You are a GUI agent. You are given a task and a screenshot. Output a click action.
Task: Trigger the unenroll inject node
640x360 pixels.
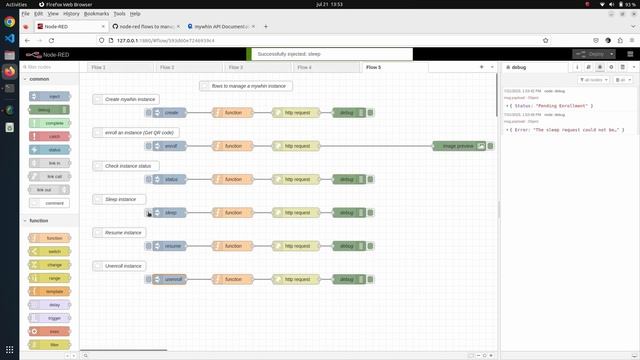(x=149, y=280)
